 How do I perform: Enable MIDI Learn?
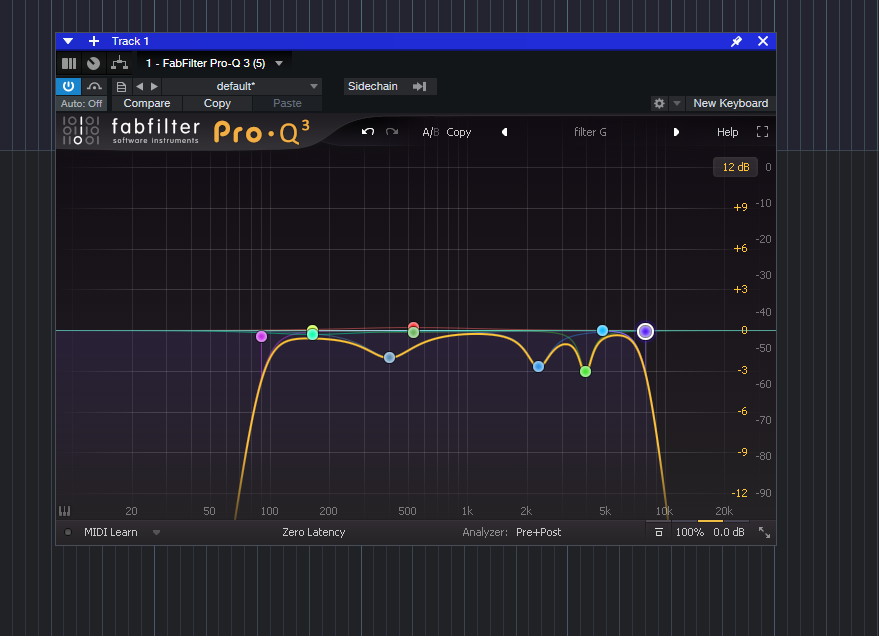(110, 532)
